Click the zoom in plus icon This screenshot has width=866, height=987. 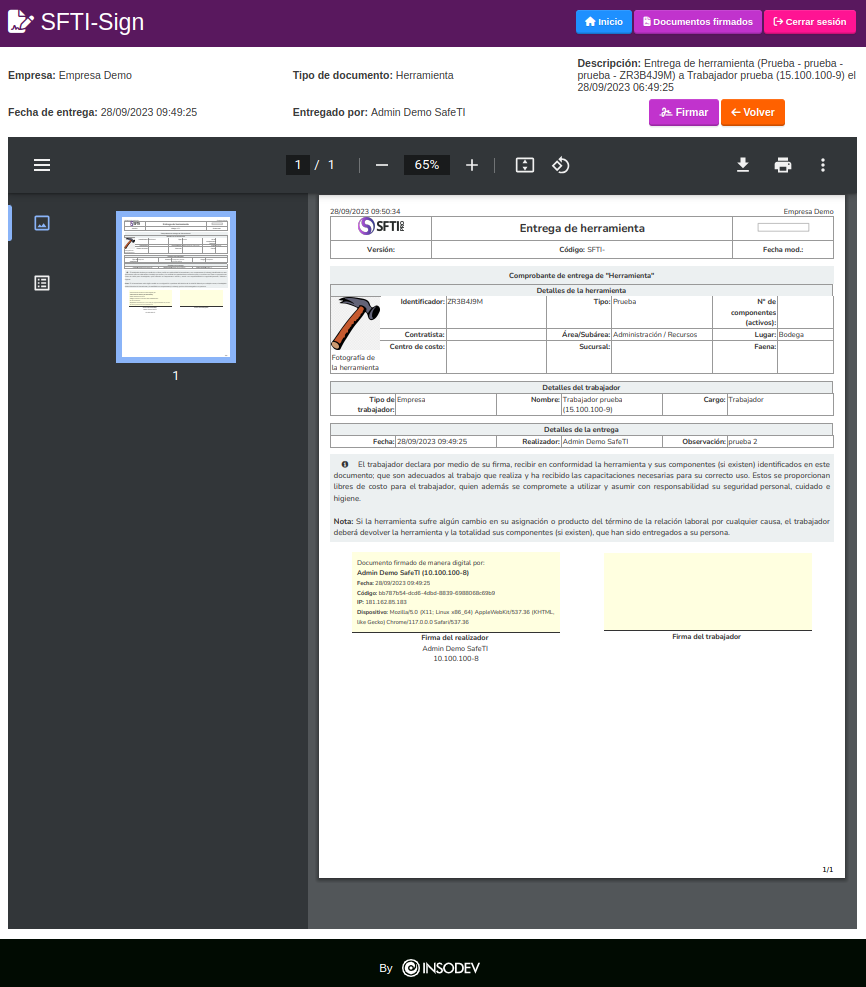click(472, 165)
